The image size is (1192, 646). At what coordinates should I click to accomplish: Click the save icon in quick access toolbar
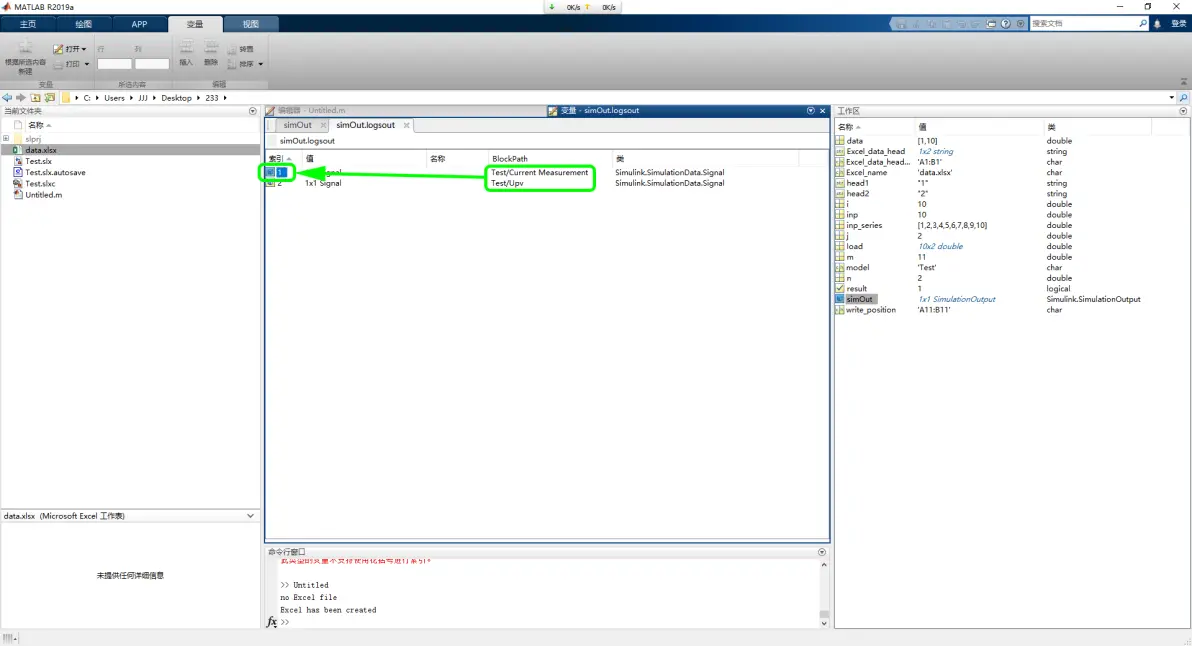point(901,24)
